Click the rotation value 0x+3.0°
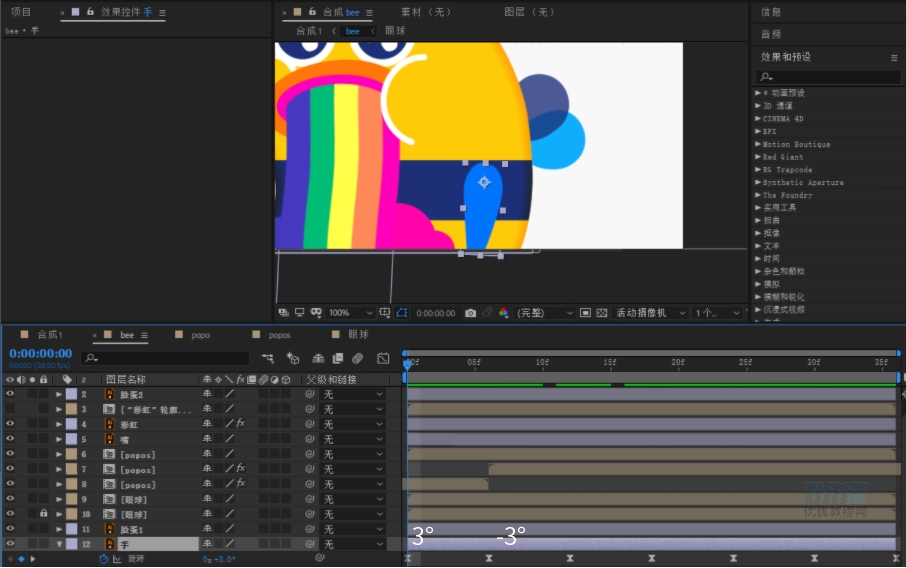Image resolution: width=906 pixels, height=568 pixels. (219, 559)
